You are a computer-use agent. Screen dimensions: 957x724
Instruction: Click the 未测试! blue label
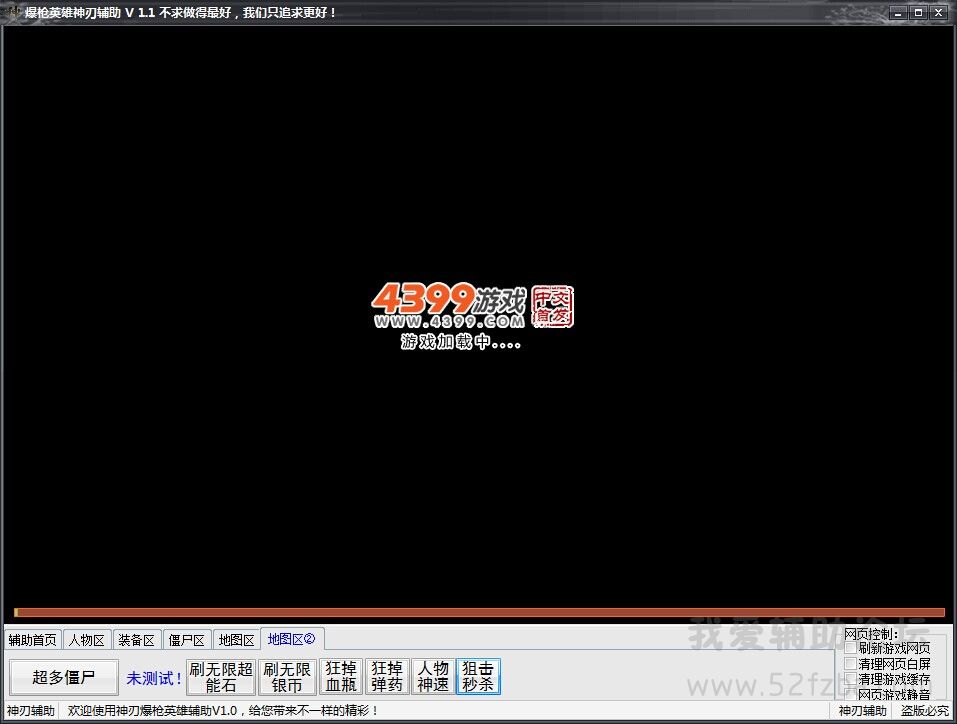[154, 678]
